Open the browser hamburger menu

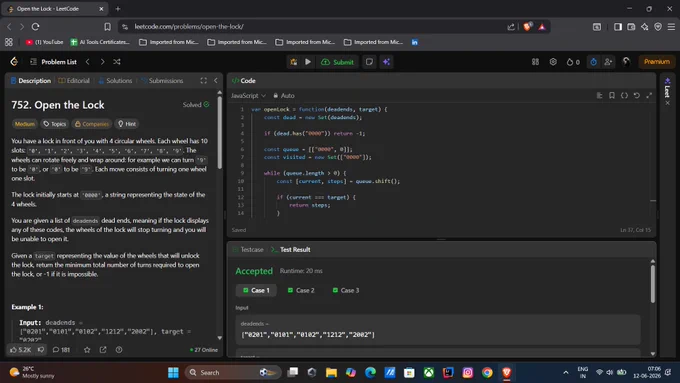[671, 27]
